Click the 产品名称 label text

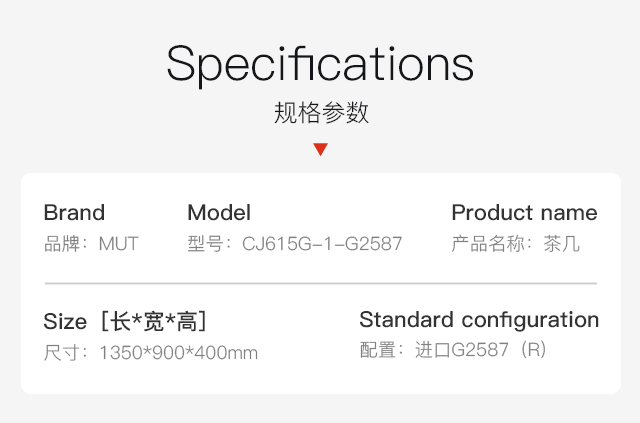[488, 244]
